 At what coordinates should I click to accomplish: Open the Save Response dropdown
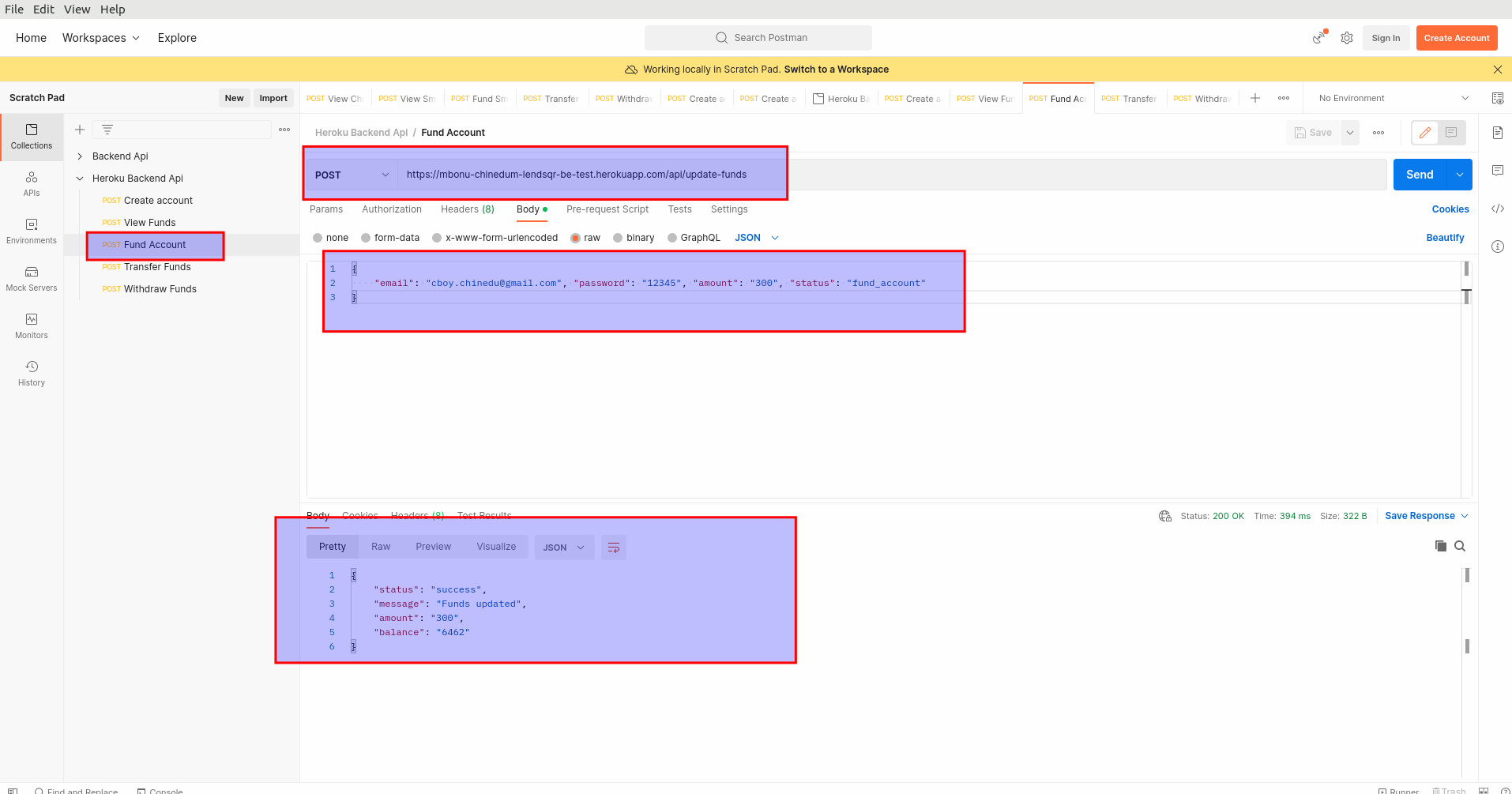pyautogui.click(x=1427, y=516)
